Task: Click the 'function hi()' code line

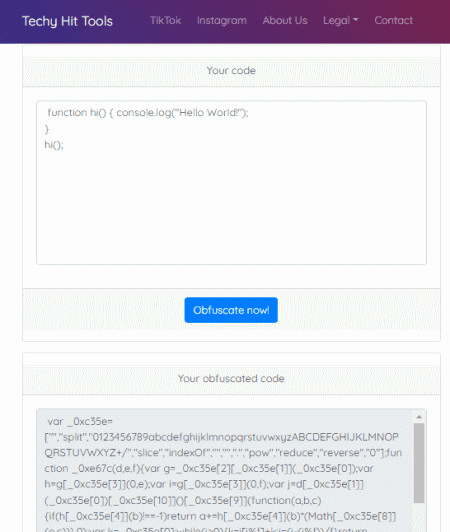Action: point(148,113)
